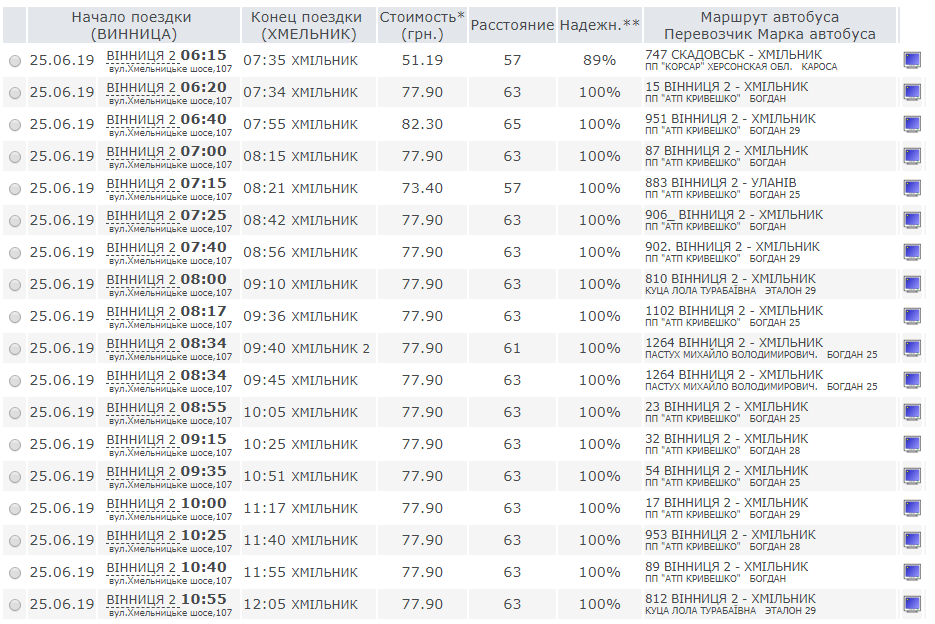Viewport: 935px width, 624px height.
Task: Click ВІННИЦЯ 2 station link at 09:35
Action: 141,471
